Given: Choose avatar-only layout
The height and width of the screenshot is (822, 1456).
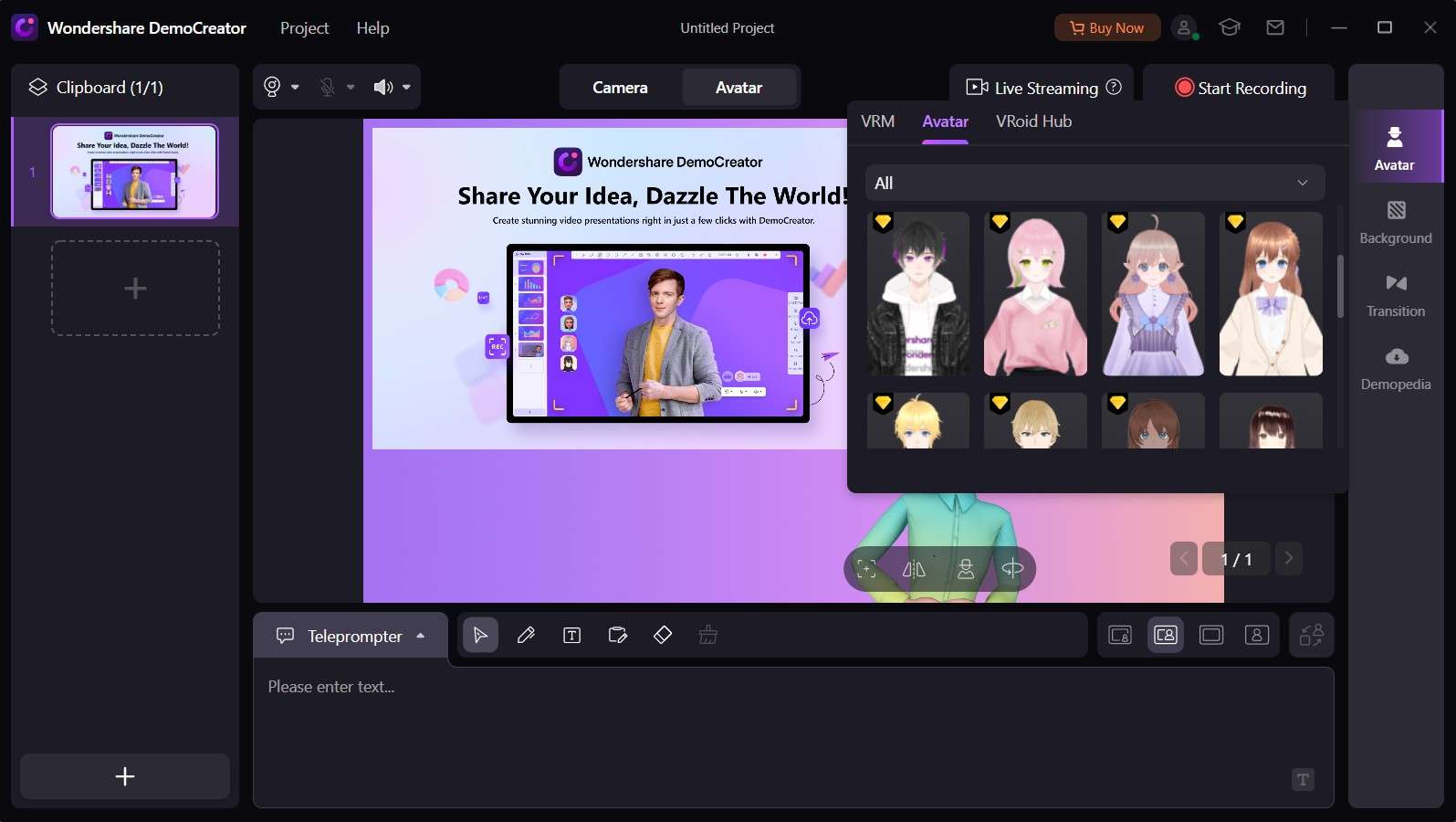Looking at the screenshot, I should pyautogui.click(x=1257, y=635).
